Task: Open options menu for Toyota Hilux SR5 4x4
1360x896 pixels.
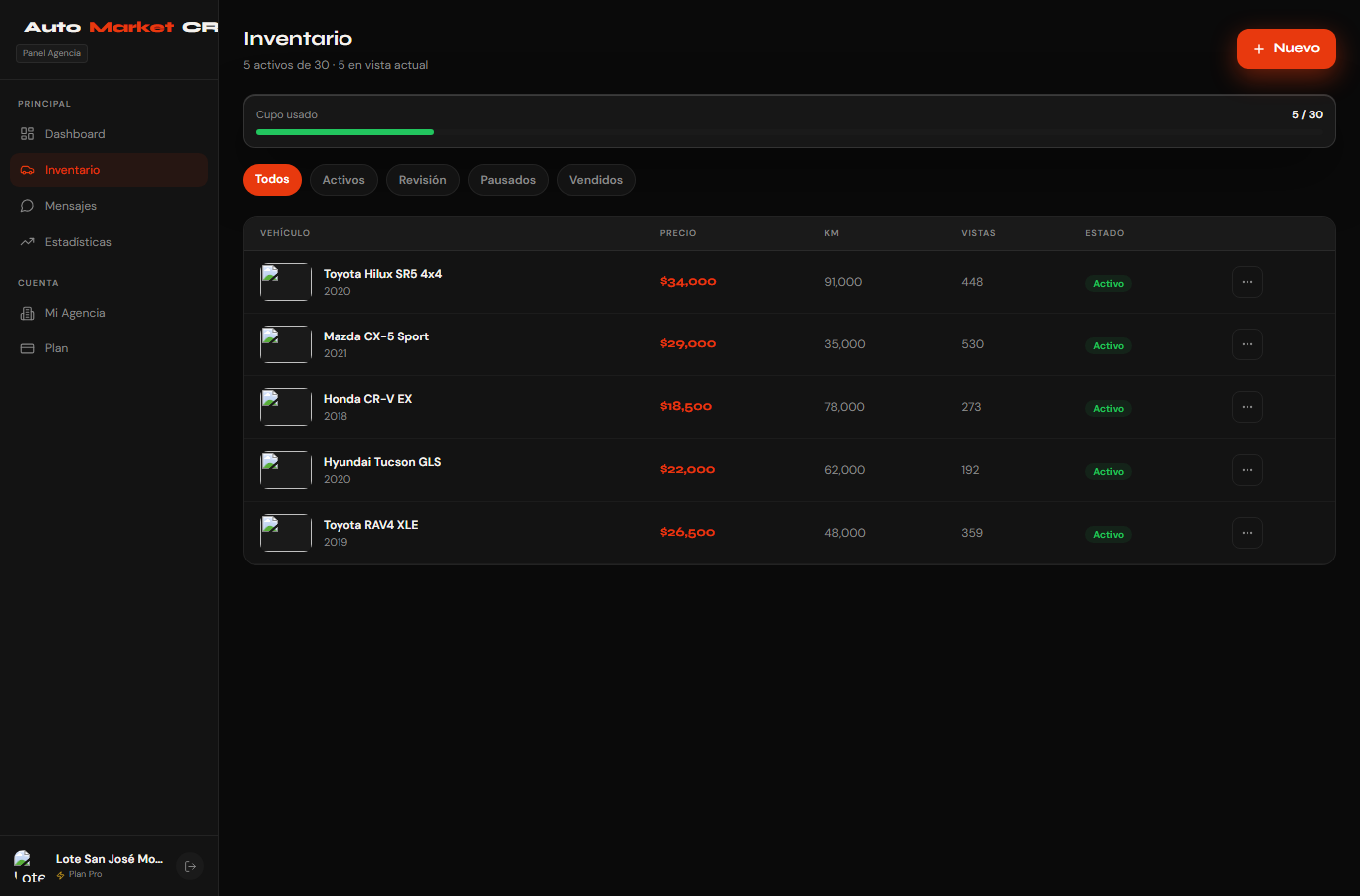Action: [1247, 282]
